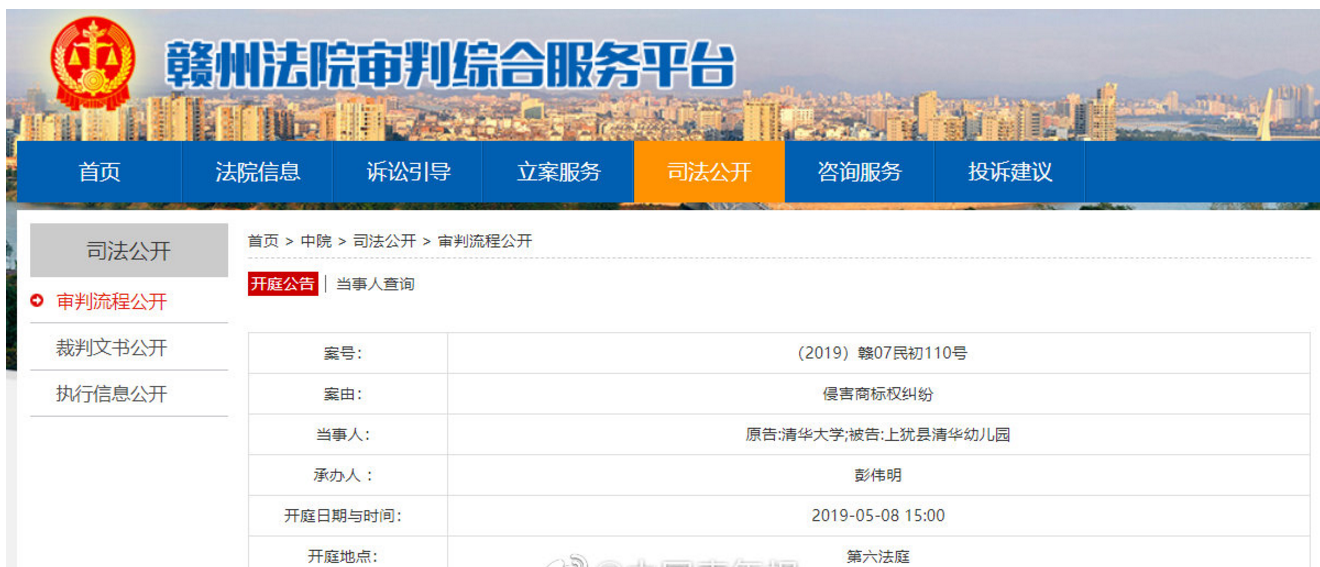Click the 开庭地点: label cell

pyautogui.click(x=348, y=553)
